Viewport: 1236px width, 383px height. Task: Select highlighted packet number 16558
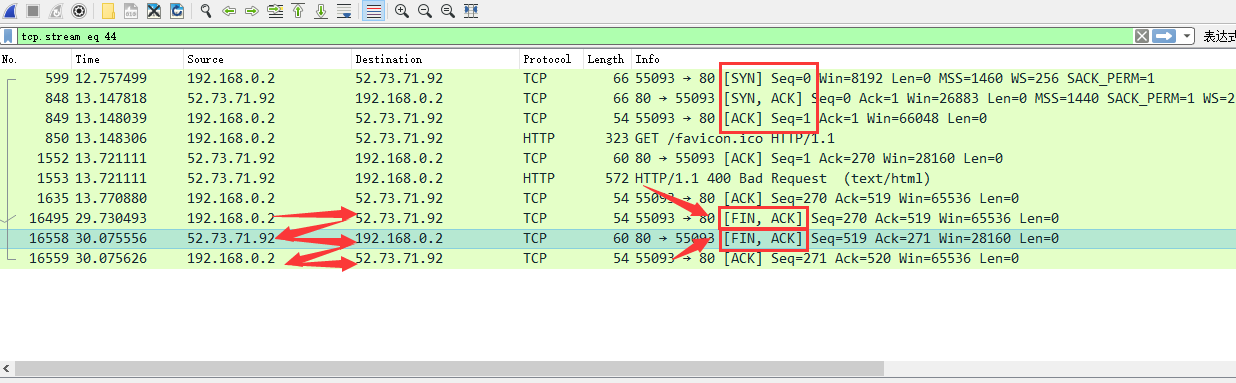(618, 238)
